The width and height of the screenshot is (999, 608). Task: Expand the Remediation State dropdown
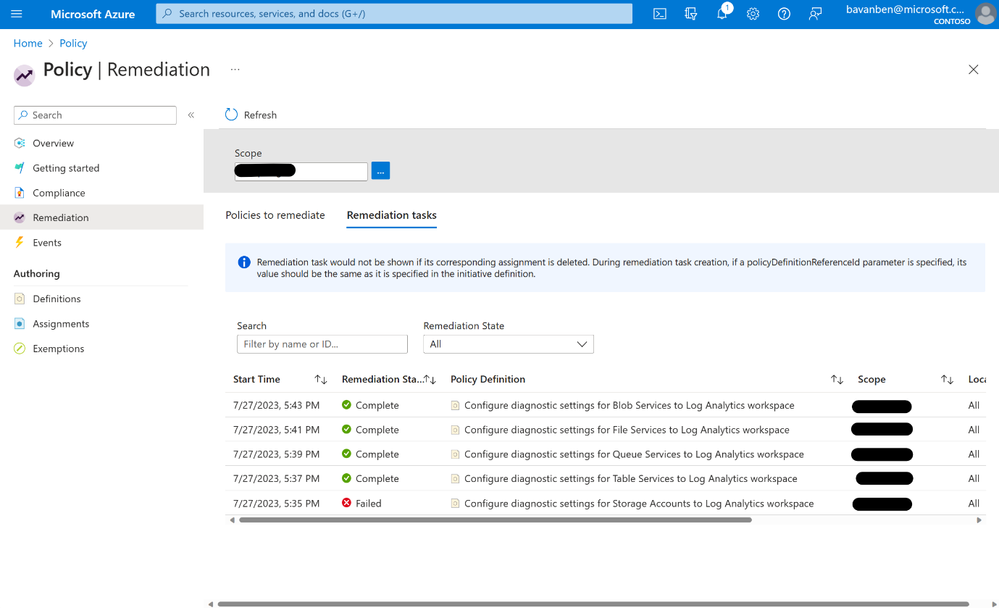click(508, 344)
